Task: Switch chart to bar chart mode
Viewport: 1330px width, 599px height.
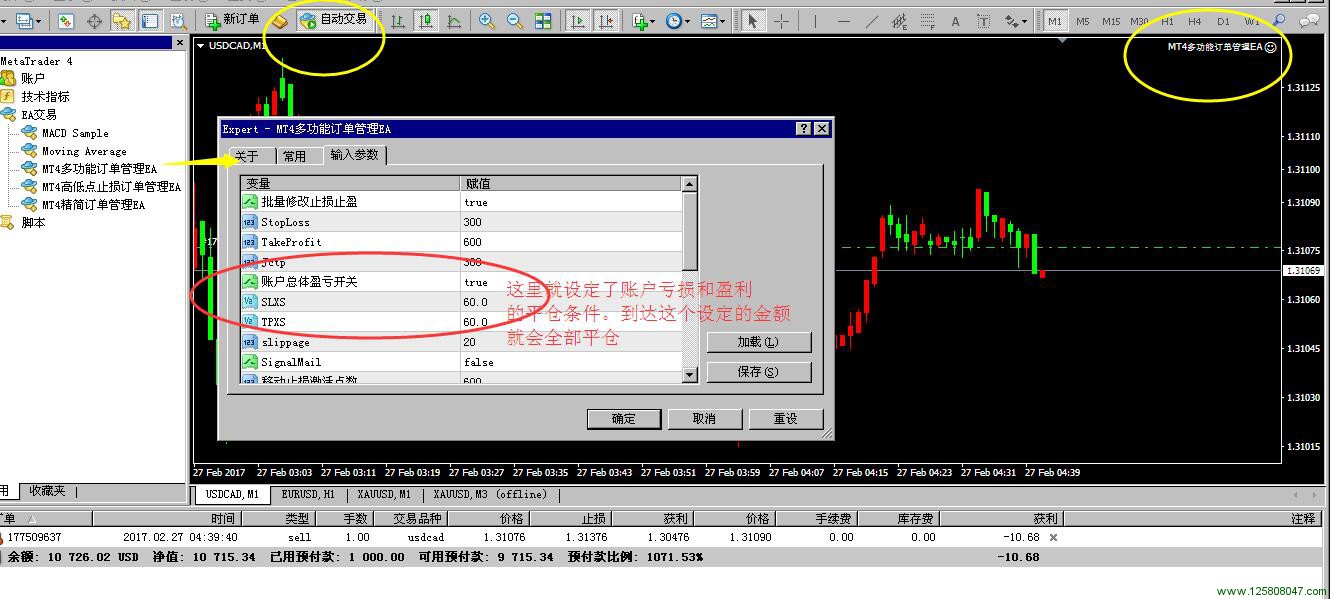Action: [398, 20]
